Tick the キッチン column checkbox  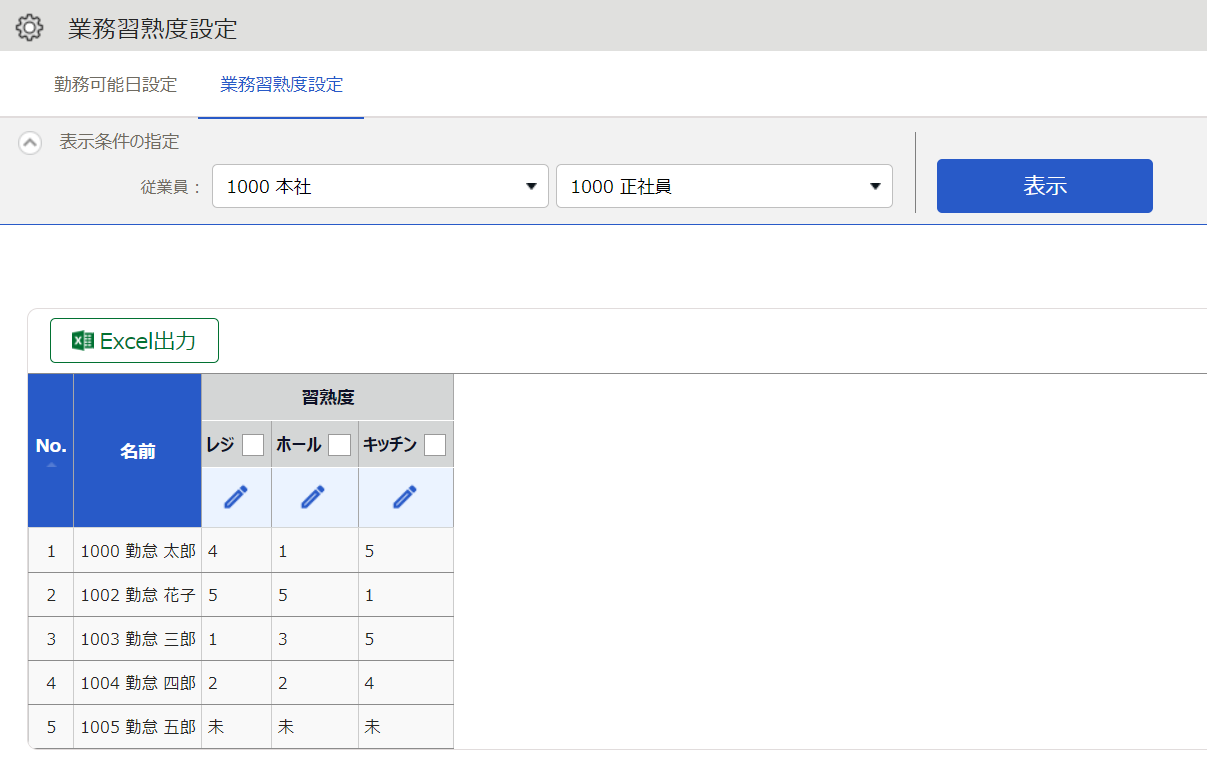[x=435, y=445]
